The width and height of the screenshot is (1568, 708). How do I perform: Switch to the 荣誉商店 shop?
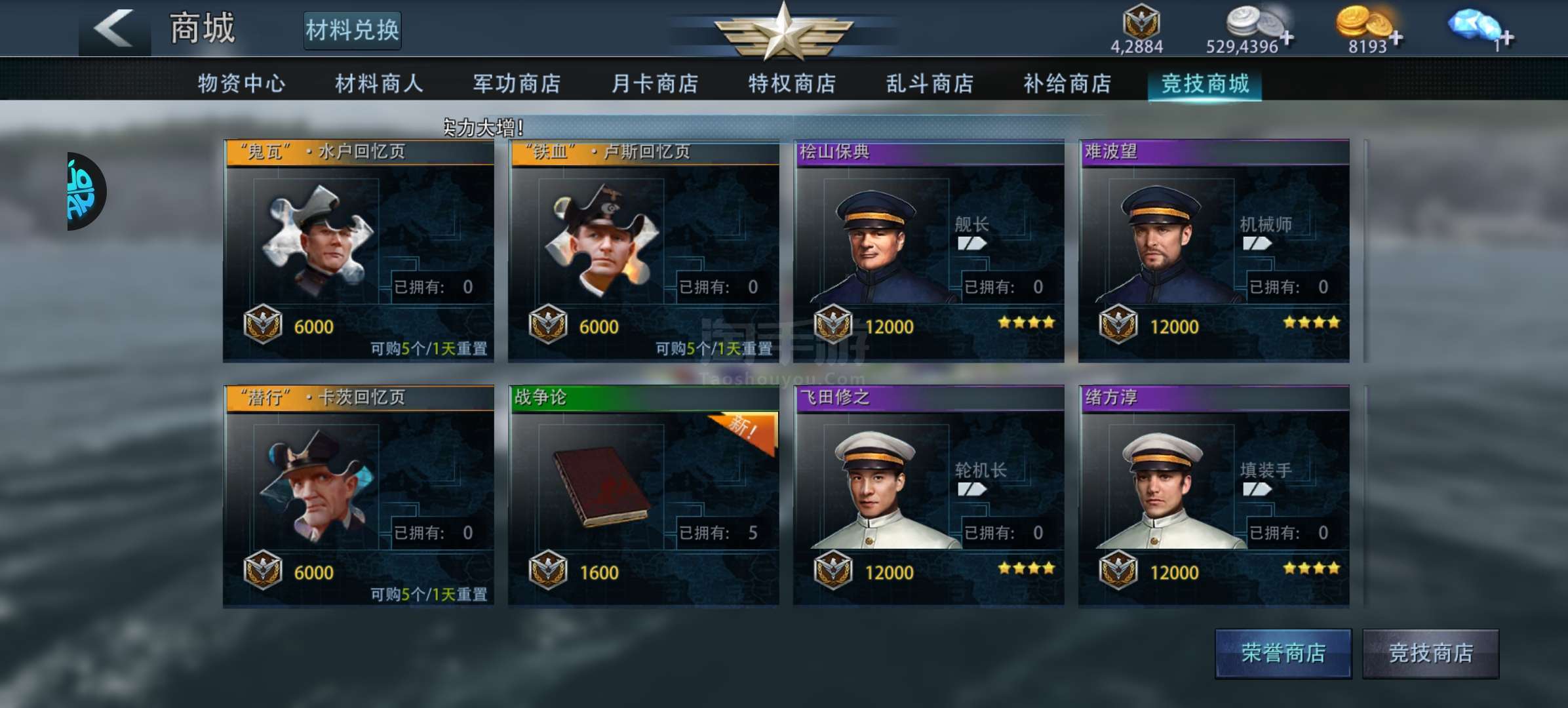point(1283,654)
